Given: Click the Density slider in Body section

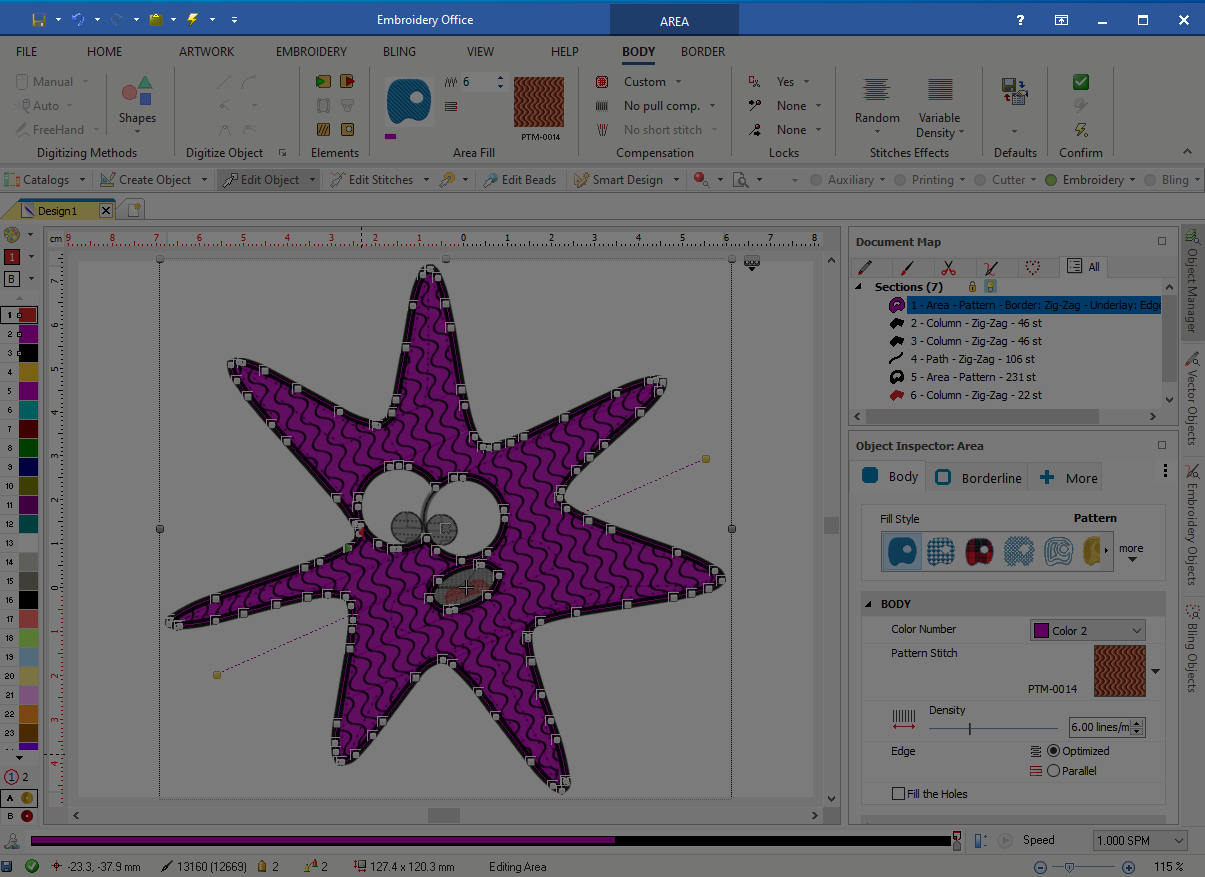Looking at the screenshot, I should click(969, 729).
